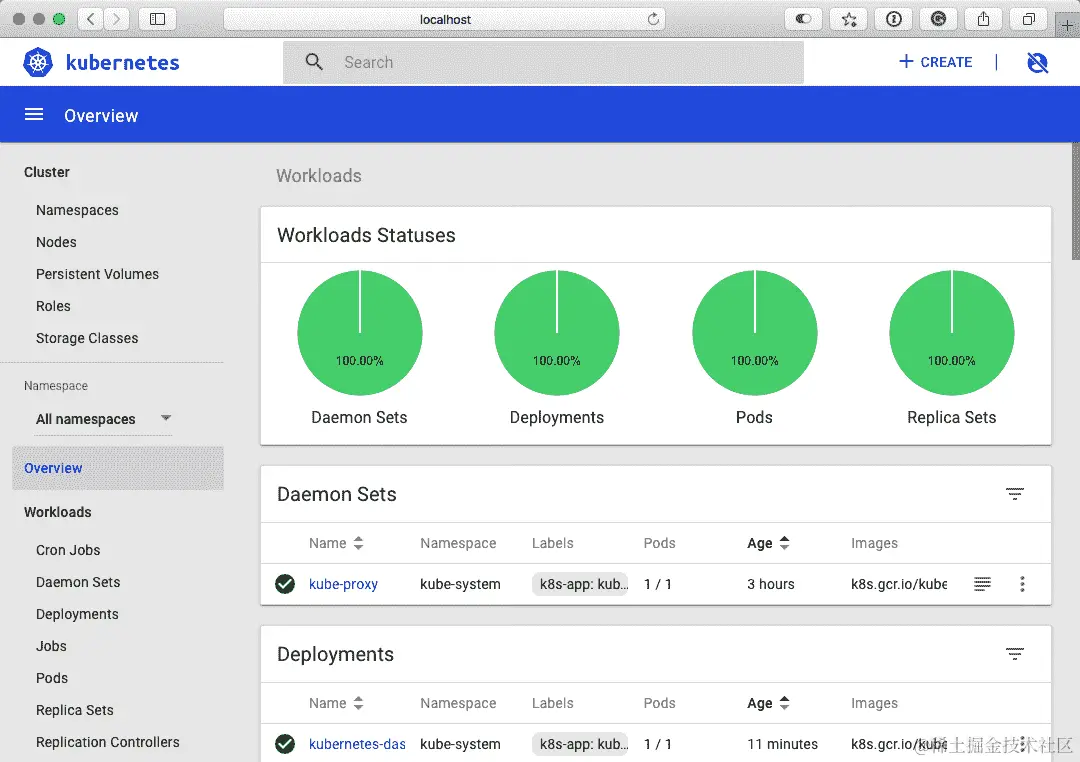
Task: Click the k8s-app label chip for kubernetes-das
Action: tap(580, 744)
